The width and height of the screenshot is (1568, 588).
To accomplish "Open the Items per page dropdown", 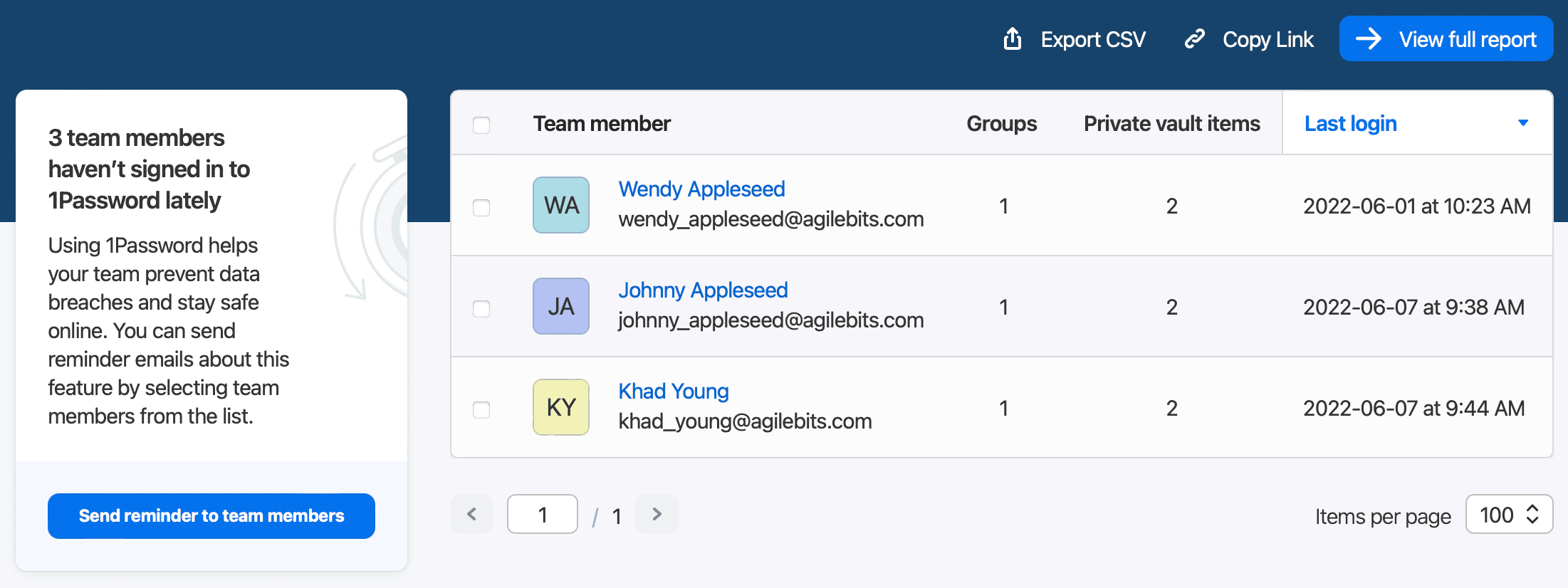I will click(1509, 514).
